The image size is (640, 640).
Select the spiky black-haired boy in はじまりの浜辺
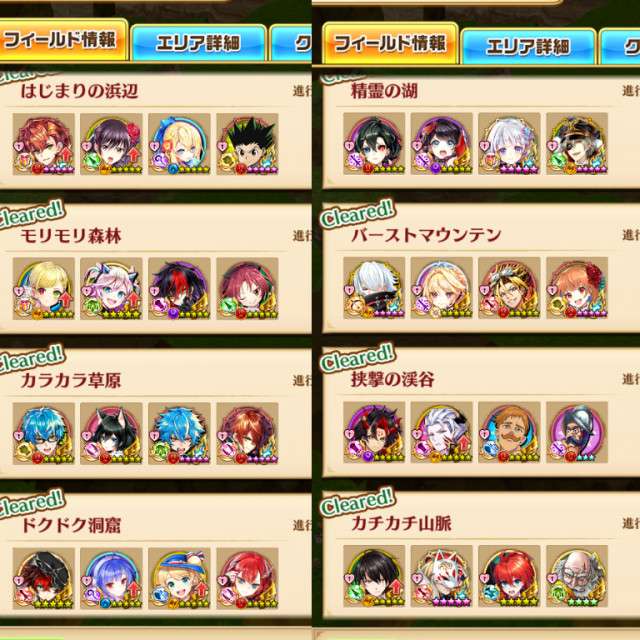[247, 144]
